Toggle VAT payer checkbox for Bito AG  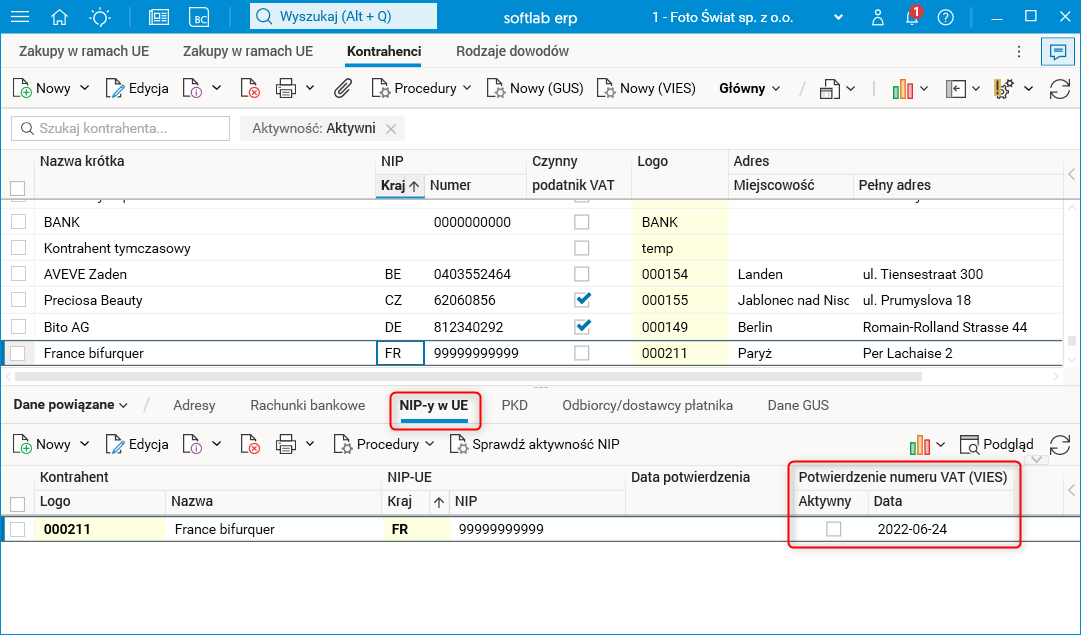tap(582, 327)
